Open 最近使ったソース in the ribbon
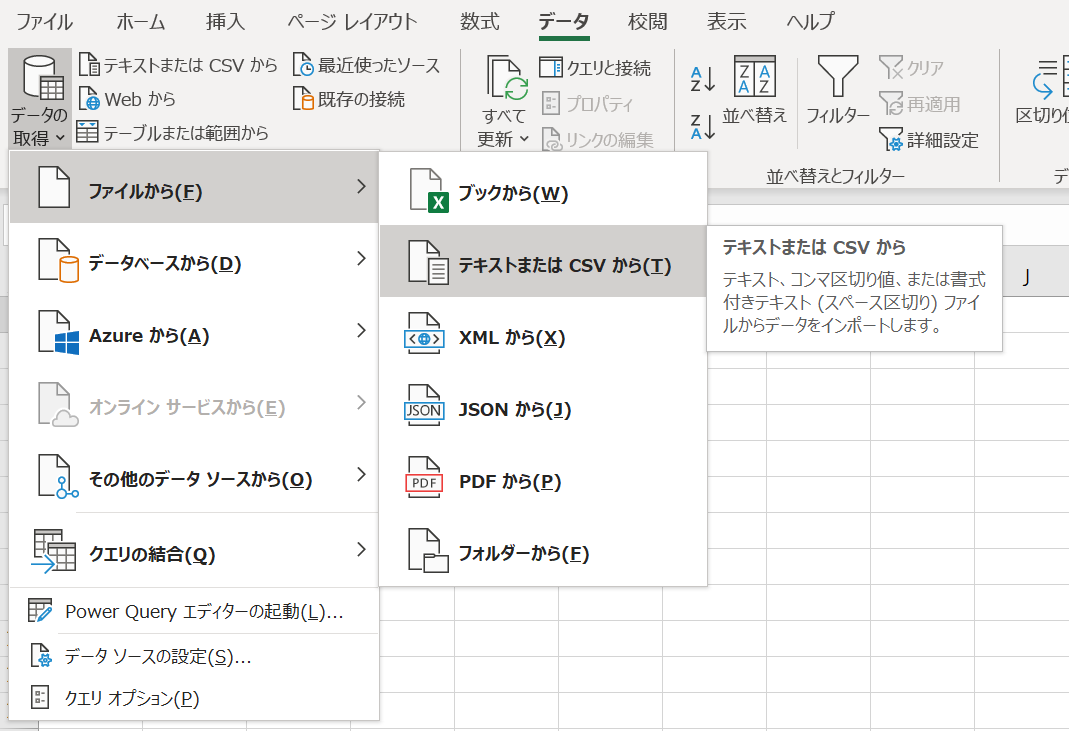 click(367, 65)
